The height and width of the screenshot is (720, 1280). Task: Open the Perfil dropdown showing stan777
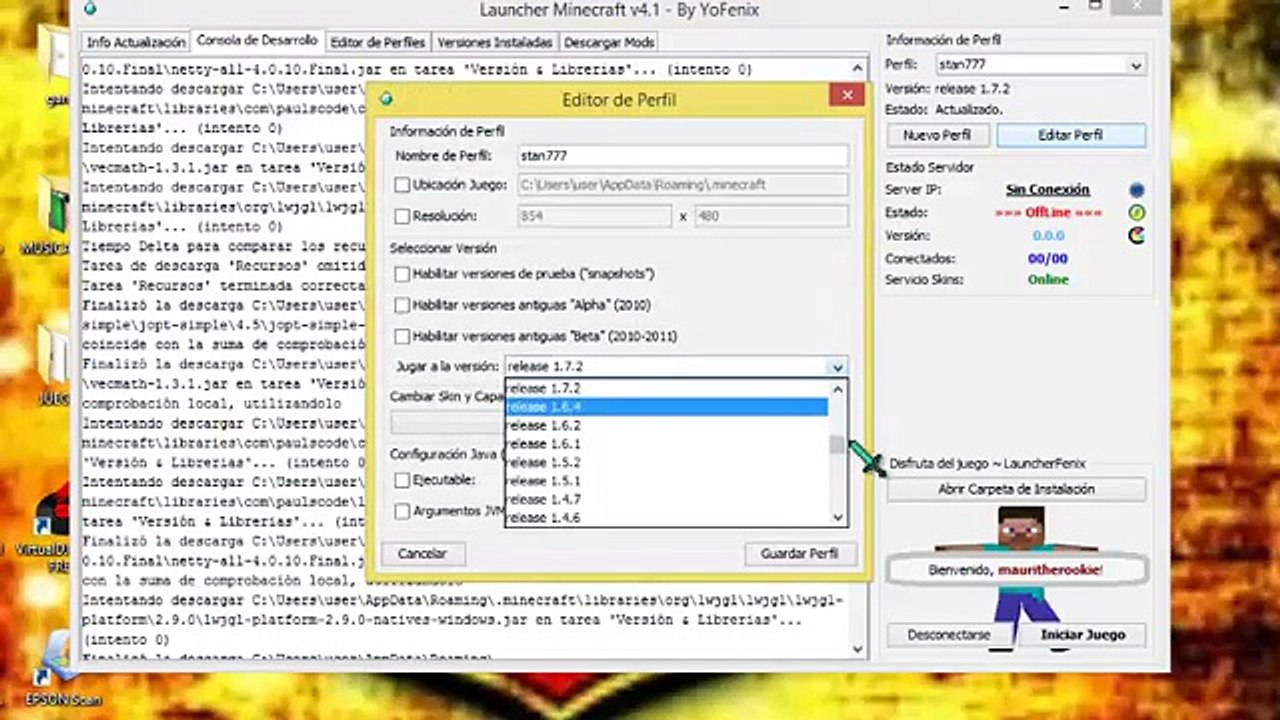1040,65
